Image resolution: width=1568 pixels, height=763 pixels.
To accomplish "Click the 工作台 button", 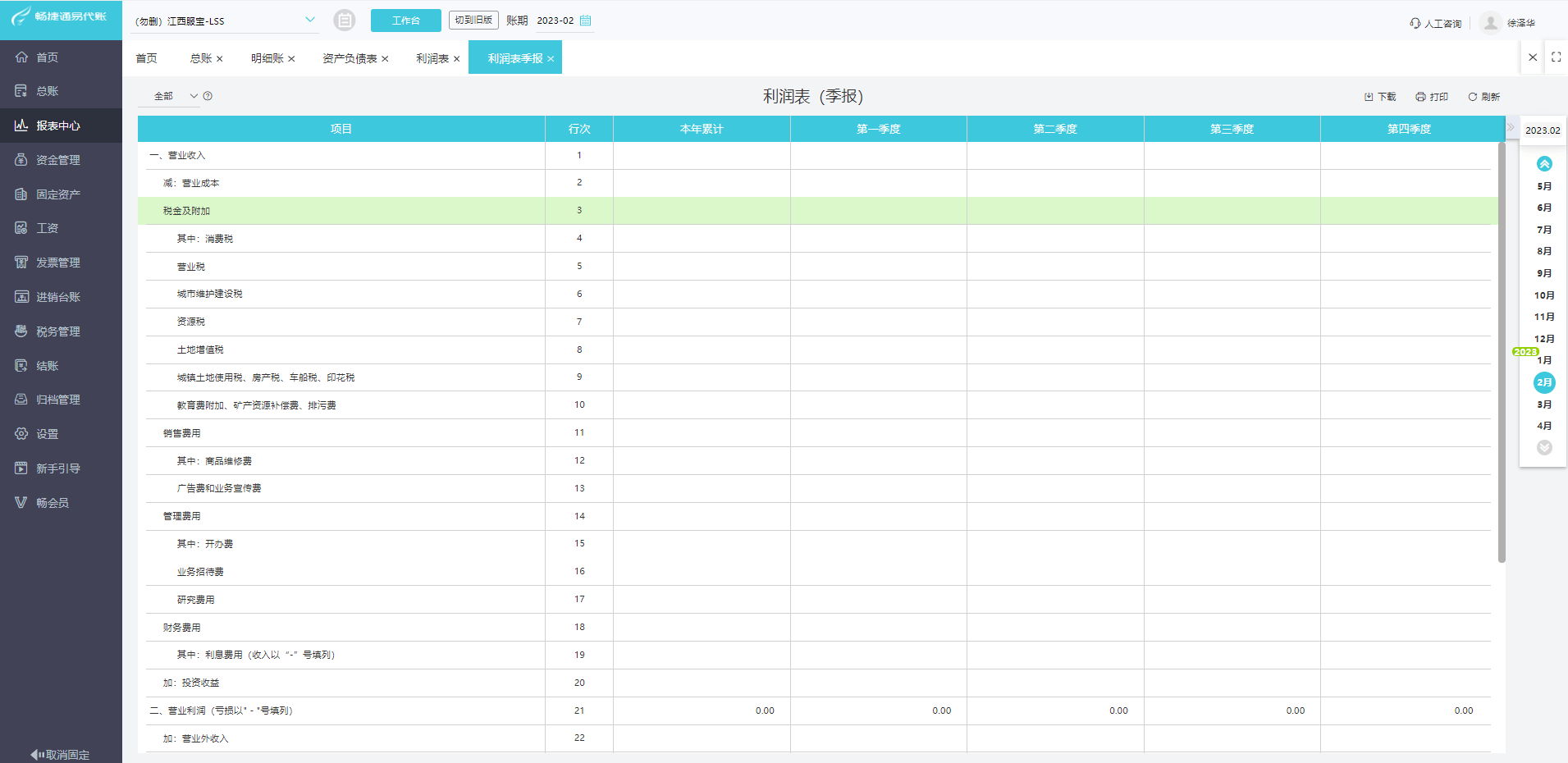I will 405,21.
